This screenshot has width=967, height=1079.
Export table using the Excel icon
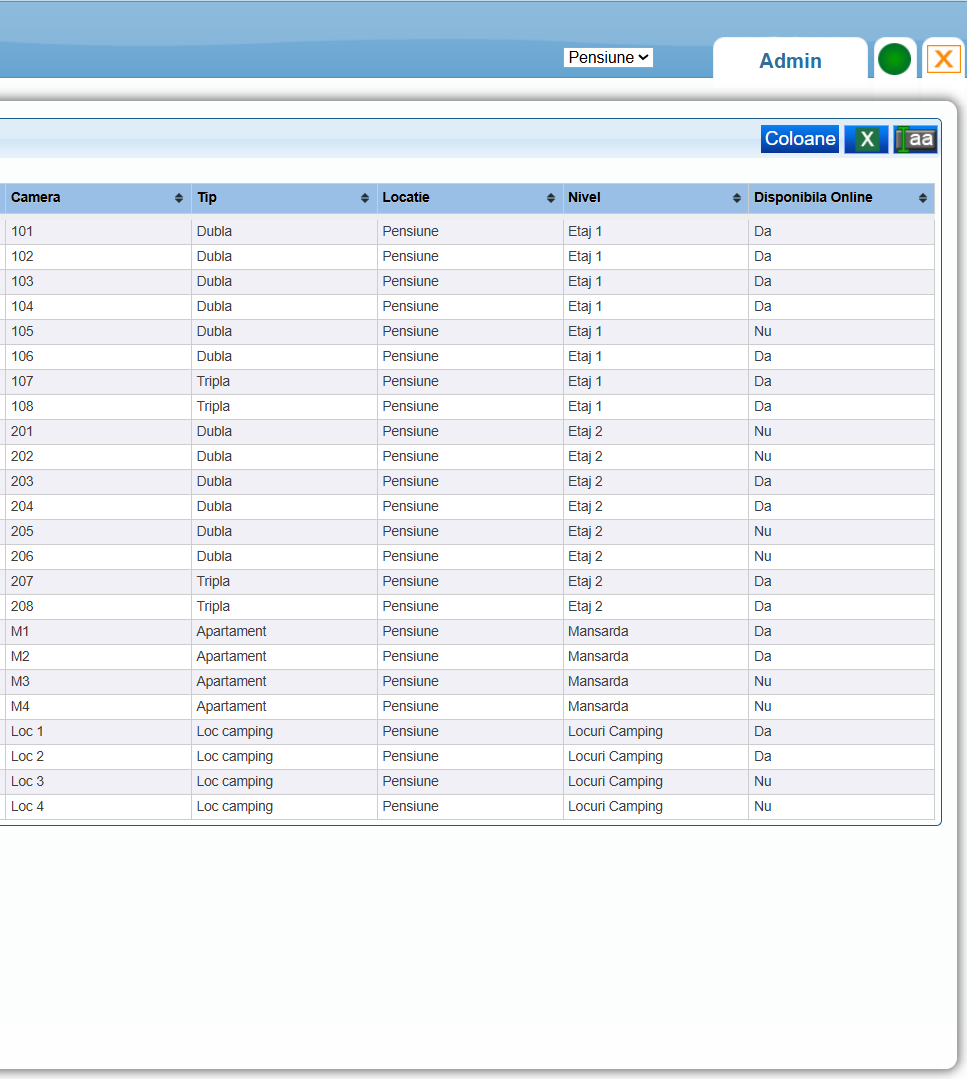click(x=866, y=139)
